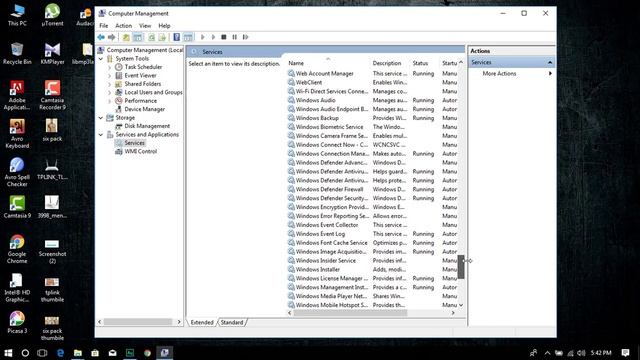Open Microsoft Edge from the taskbar
This screenshot has height=360, width=640.
point(60,353)
